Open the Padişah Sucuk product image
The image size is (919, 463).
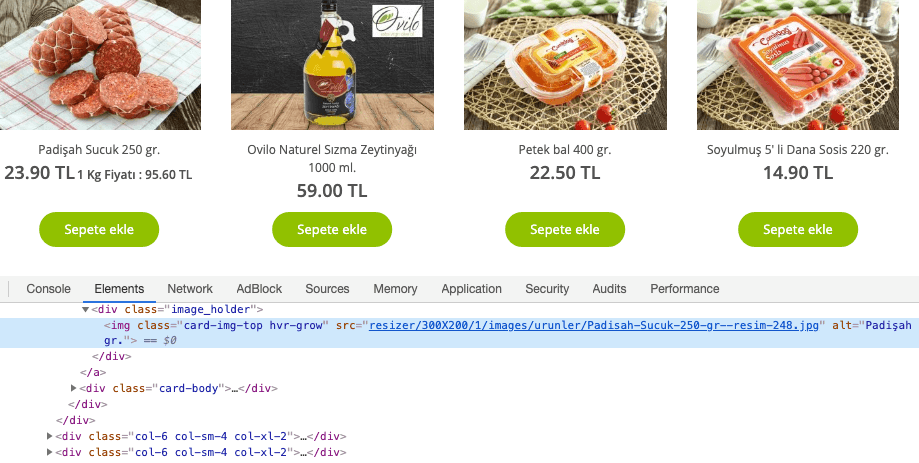pos(100,64)
